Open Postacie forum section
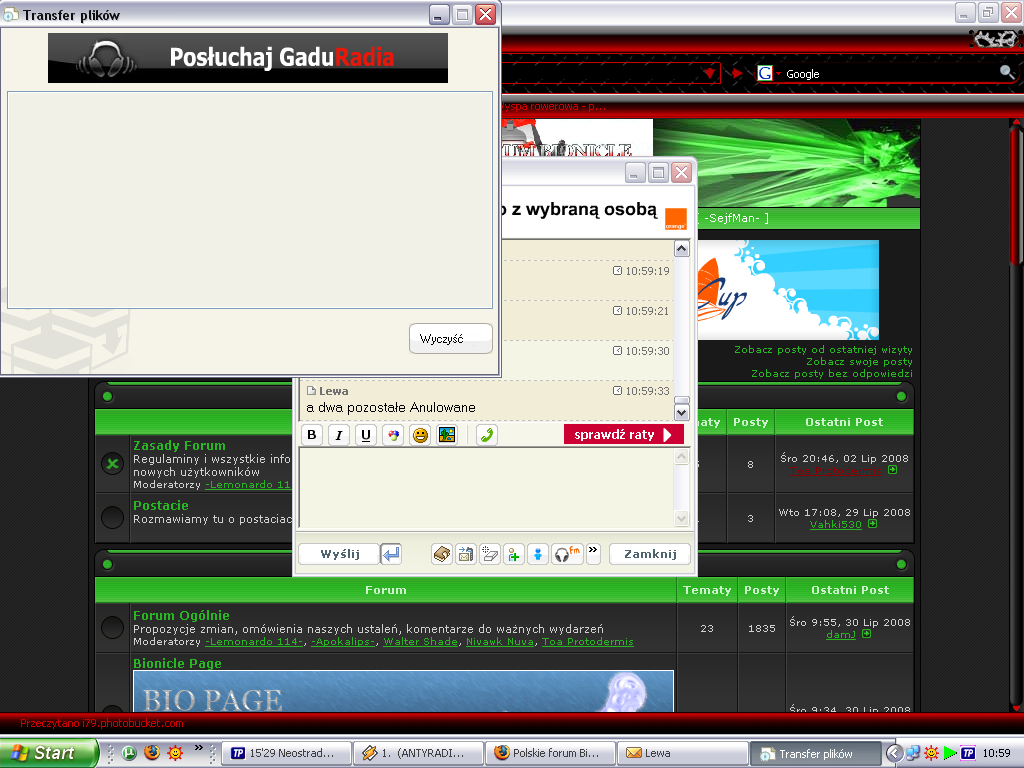 coord(161,505)
